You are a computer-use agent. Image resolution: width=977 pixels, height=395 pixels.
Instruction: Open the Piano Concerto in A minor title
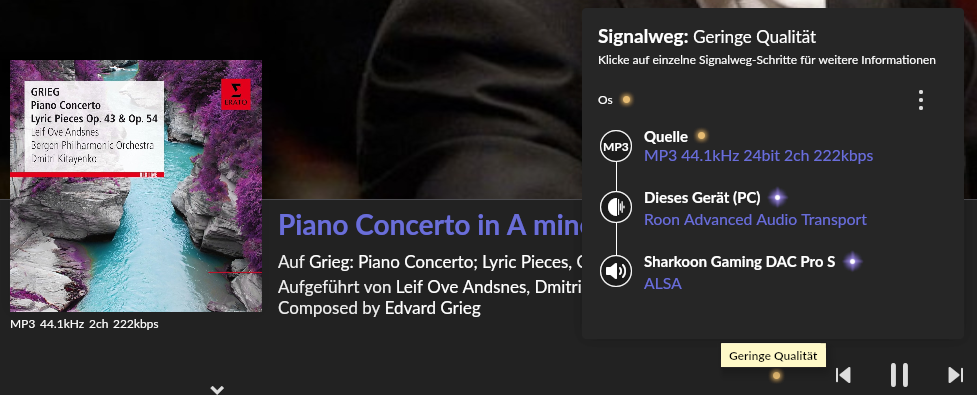click(430, 225)
